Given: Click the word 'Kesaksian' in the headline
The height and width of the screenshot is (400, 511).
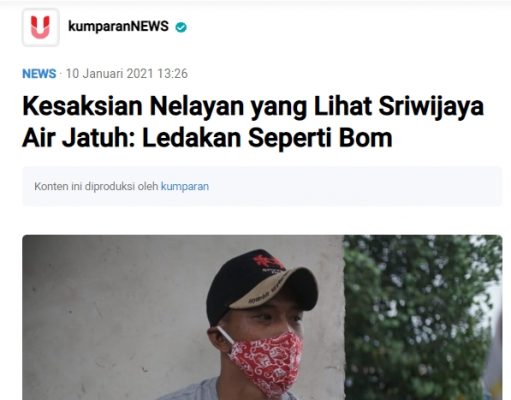Looking at the screenshot, I should pyautogui.click(x=82, y=106).
